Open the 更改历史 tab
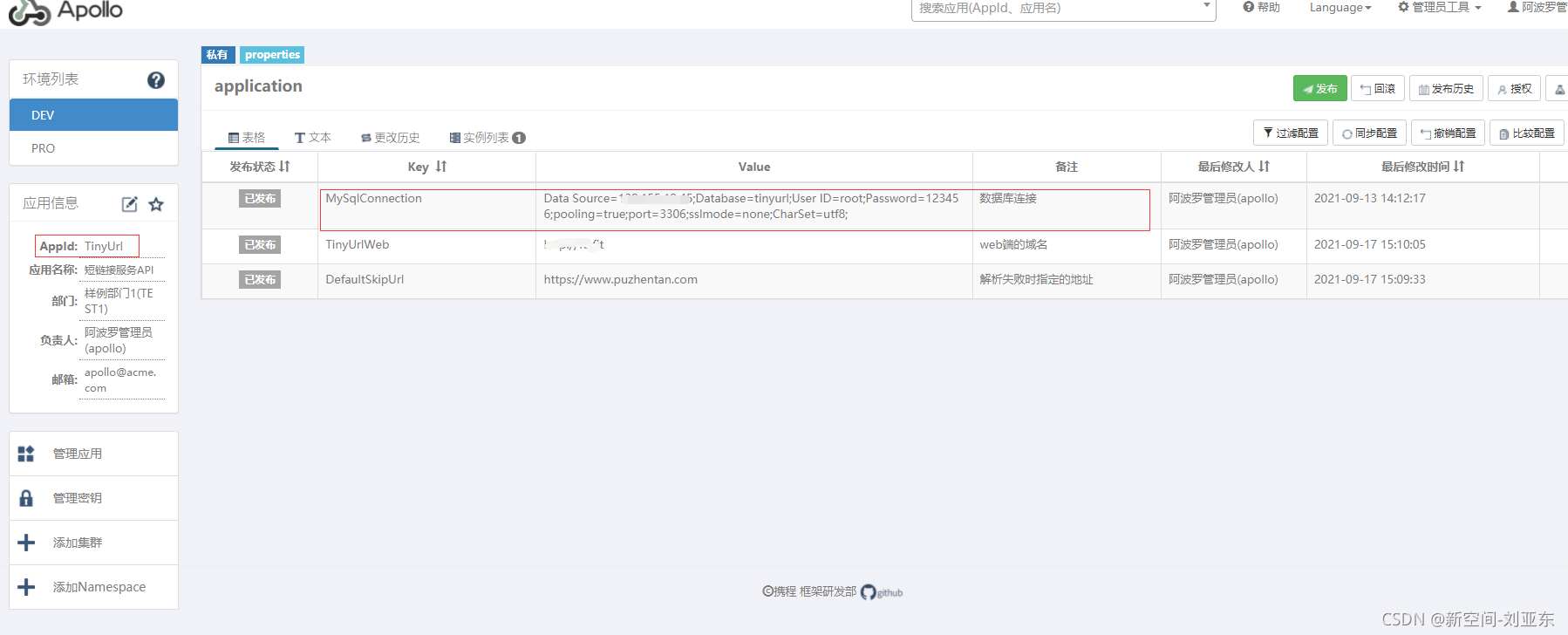 coord(391,138)
